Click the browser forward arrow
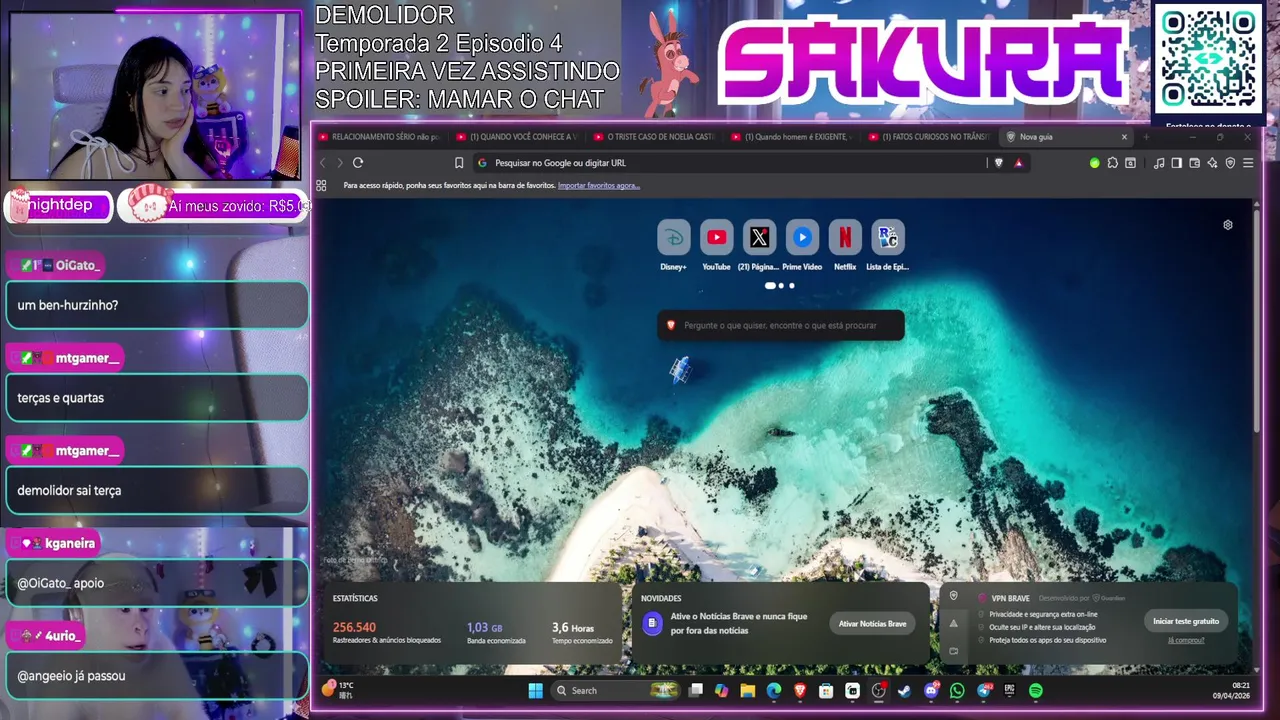 [340, 163]
